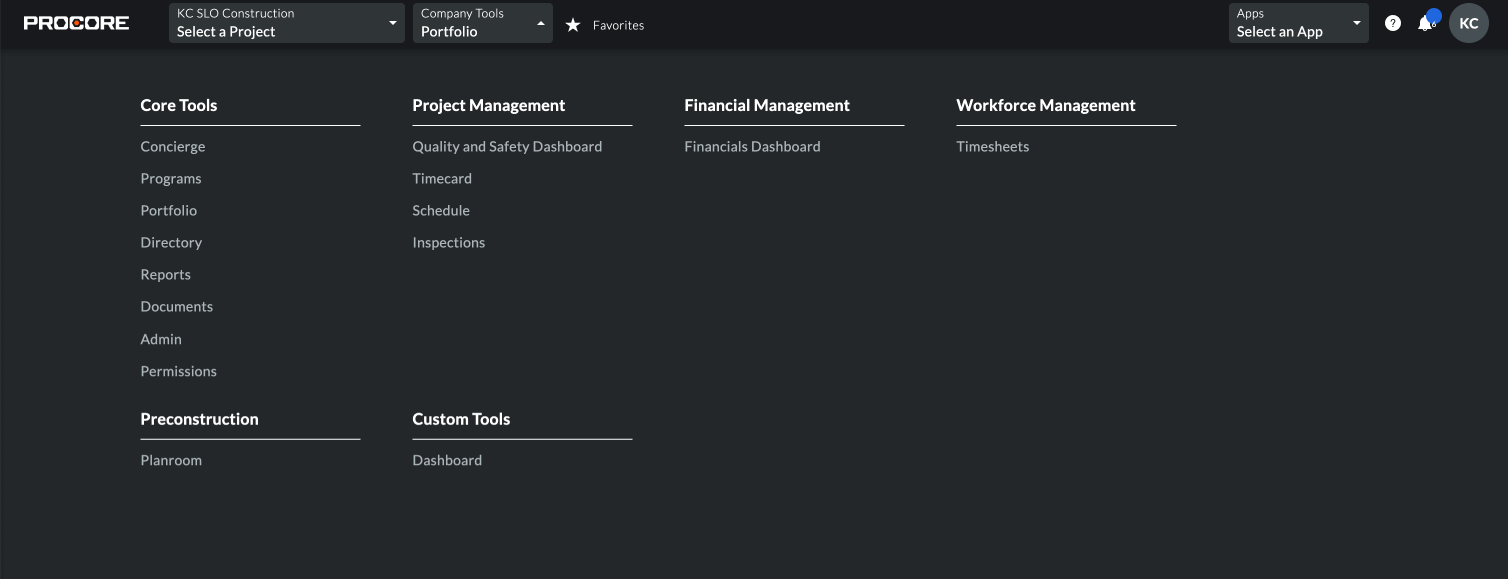This screenshot has width=1508, height=579.
Task: View the notification count badge
Action: pyautogui.click(x=1433, y=14)
